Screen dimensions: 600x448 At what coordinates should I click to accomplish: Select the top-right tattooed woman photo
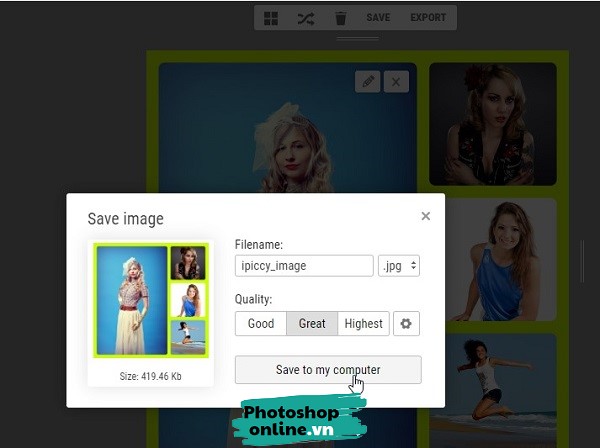[x=493, y=123]
